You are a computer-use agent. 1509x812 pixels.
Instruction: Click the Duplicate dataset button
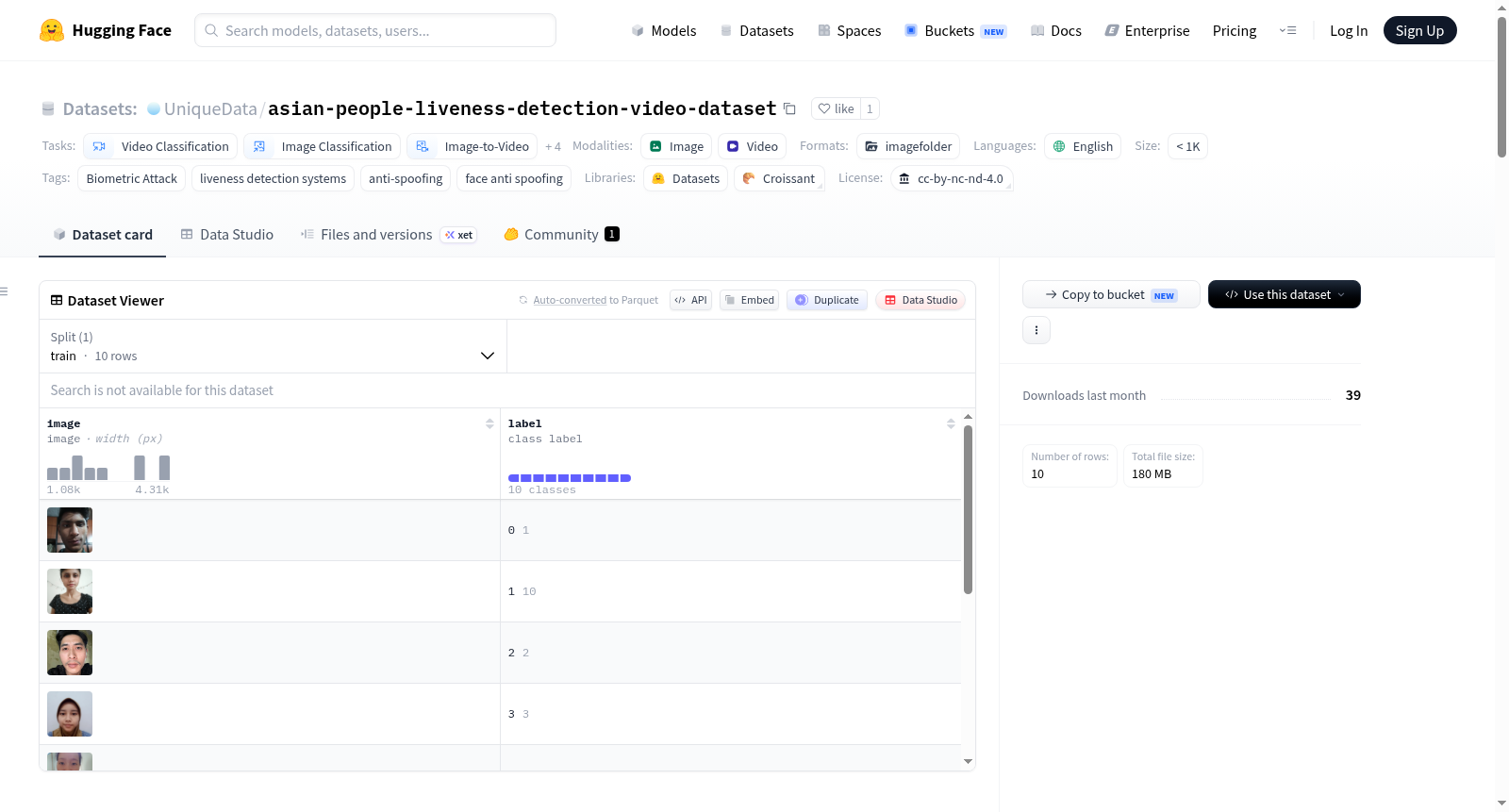827,300
